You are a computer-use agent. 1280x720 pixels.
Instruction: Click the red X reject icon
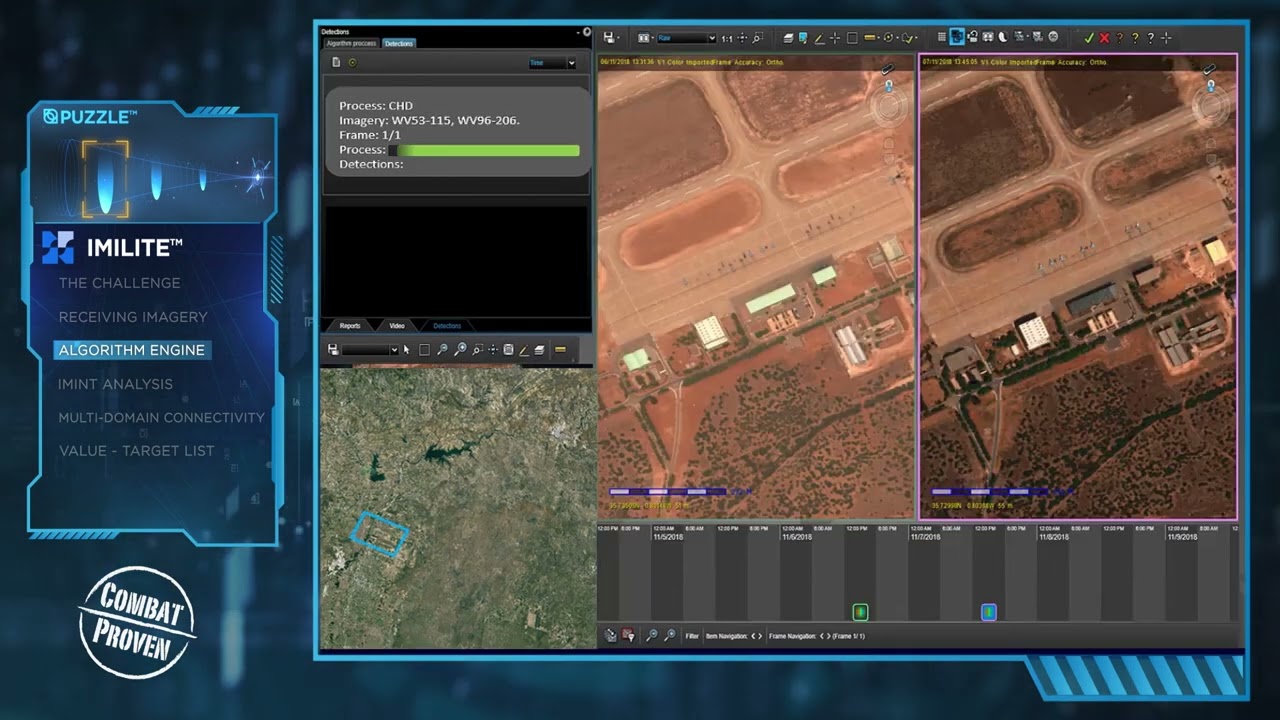pos(1104,38)
